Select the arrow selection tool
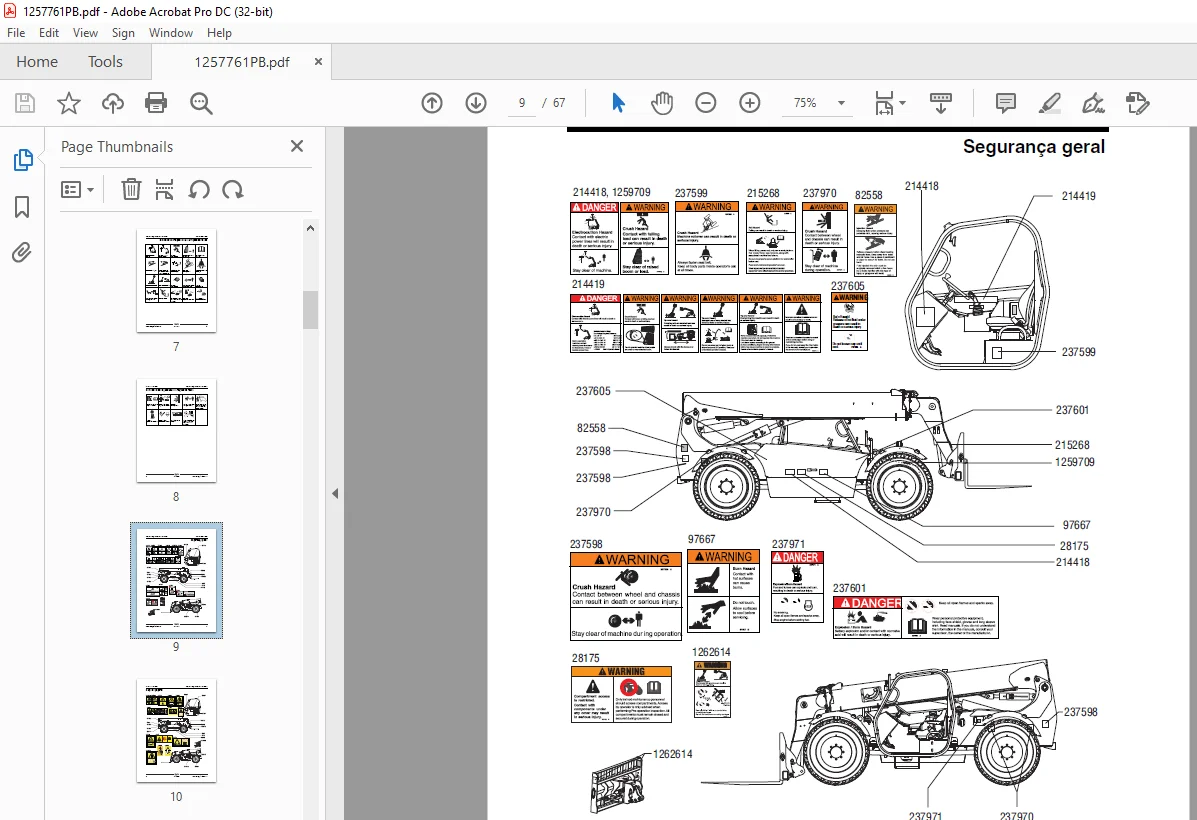The height and width of the screenshot is (820, 1197). point(618,103)
